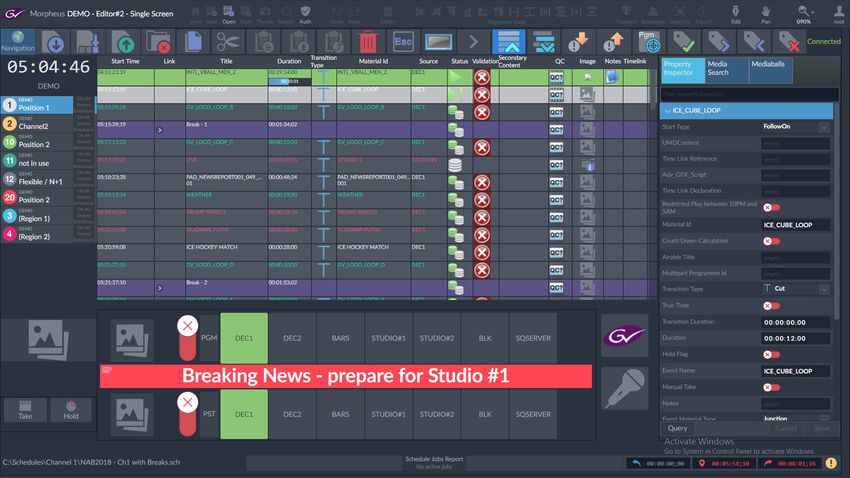This screenshot has width=850, height=478.
Task: Click the right chevron in toolbar
Action: tap(473, 42)
